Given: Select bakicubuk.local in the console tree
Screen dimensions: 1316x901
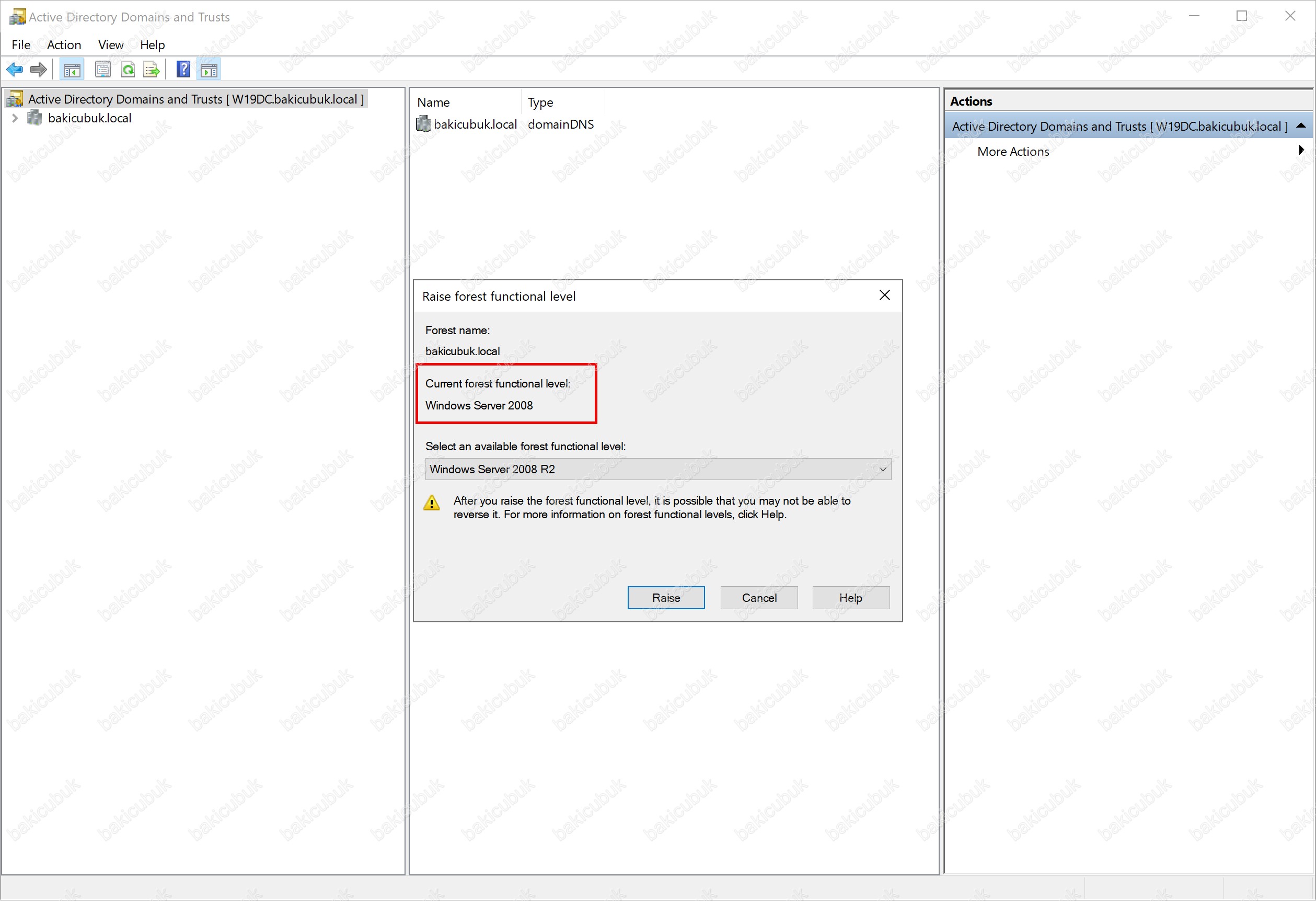Looking at the screenshot, I should 89,118.
